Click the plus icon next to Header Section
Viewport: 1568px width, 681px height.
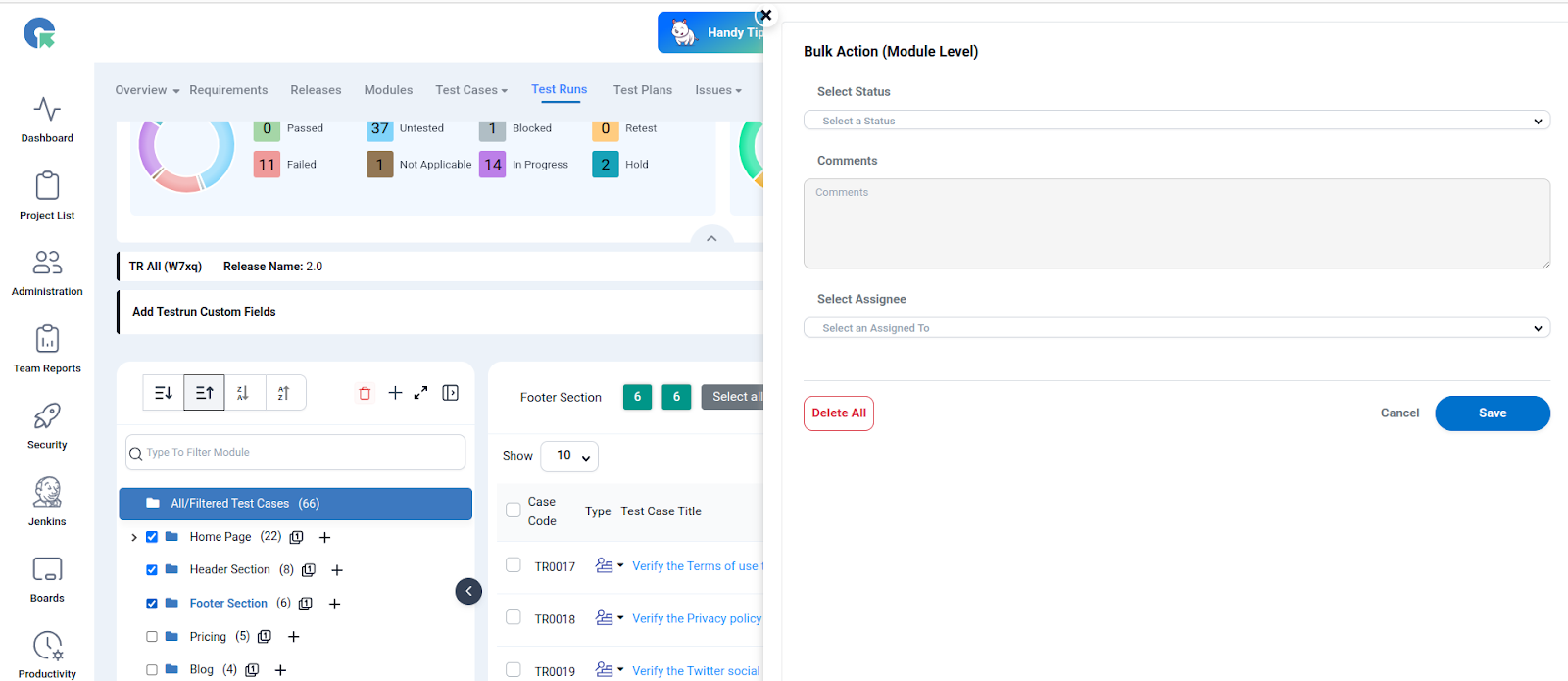[337, 570]
